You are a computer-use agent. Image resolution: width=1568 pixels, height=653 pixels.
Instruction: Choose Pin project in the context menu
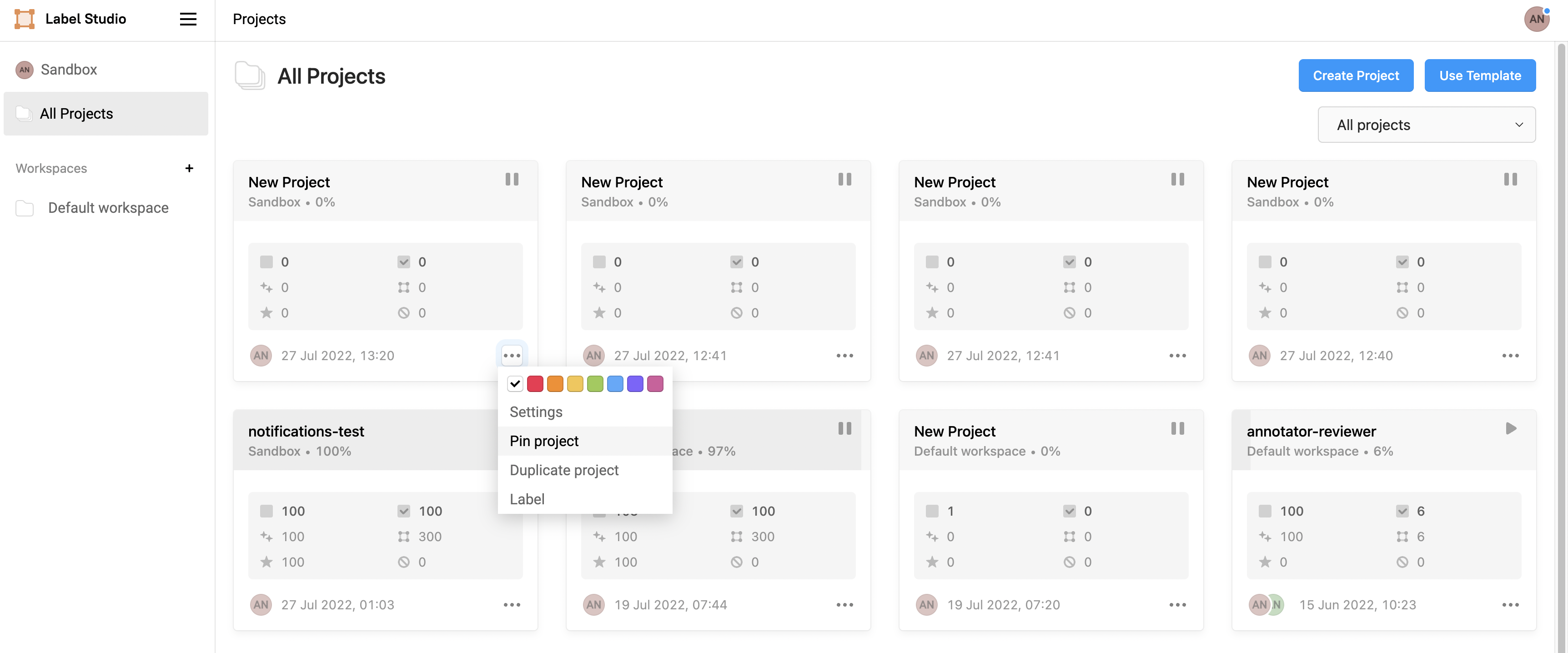pos(544,441)
